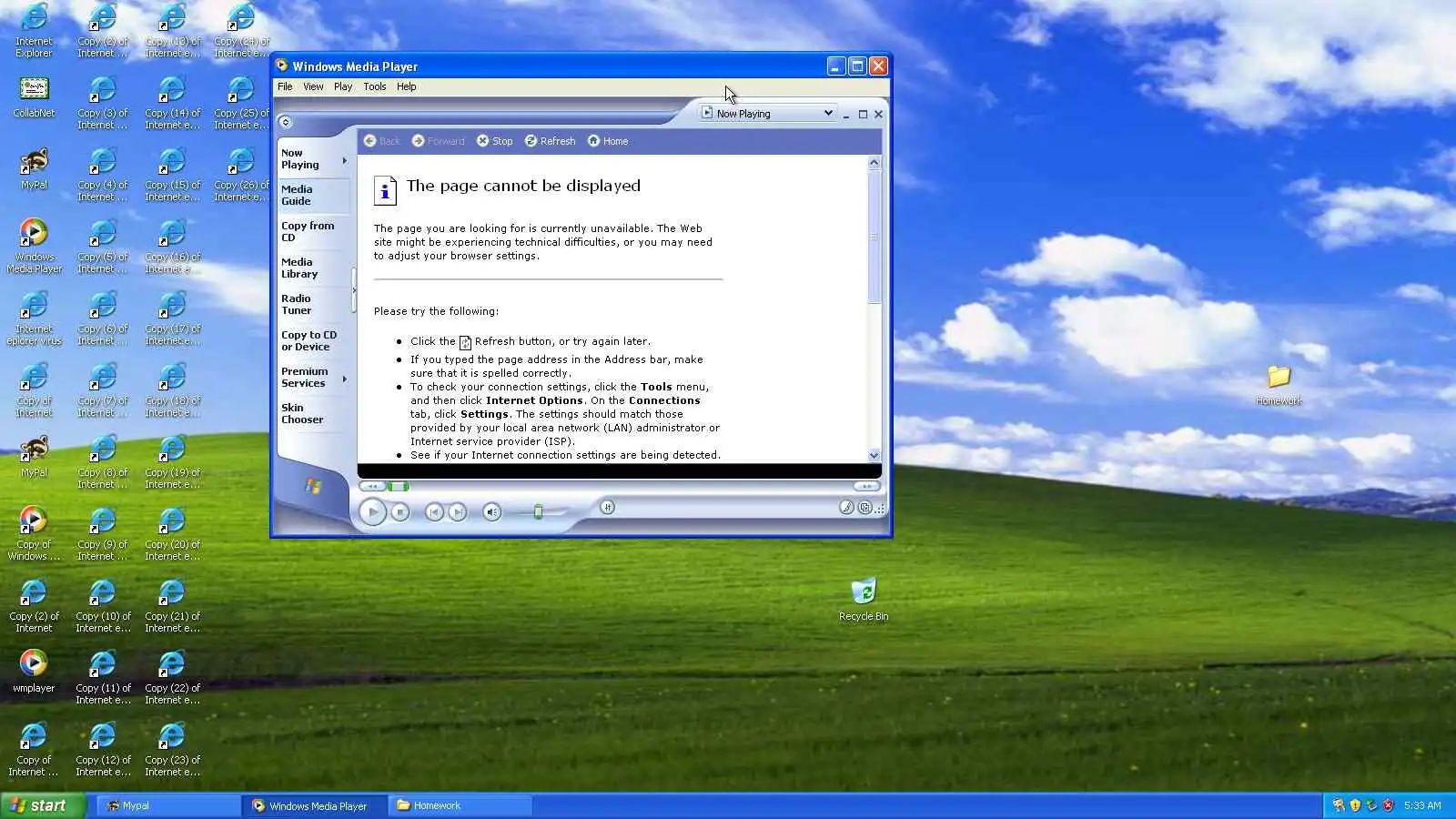The height and width of the screenshot is (819, 1456).
Task: Click the Back navigation button
Action: click(x=381, y=141)
